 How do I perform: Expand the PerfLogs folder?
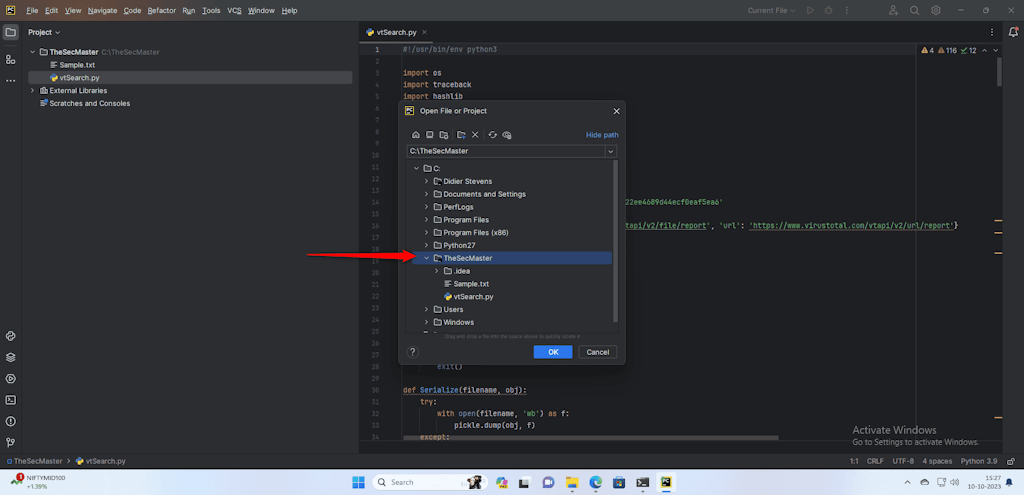tap(426, 207)
